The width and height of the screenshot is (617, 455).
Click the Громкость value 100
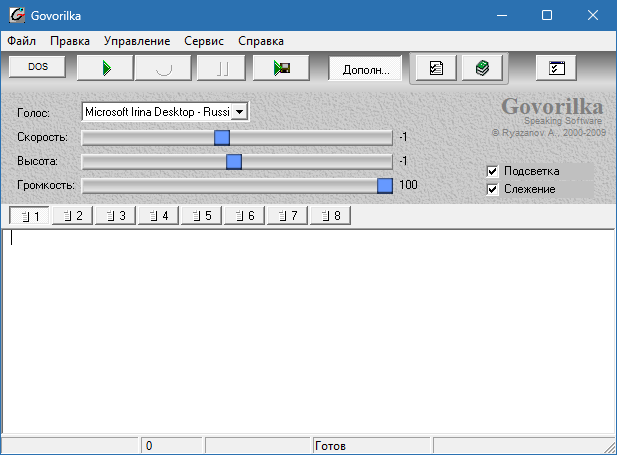(408, 185)
